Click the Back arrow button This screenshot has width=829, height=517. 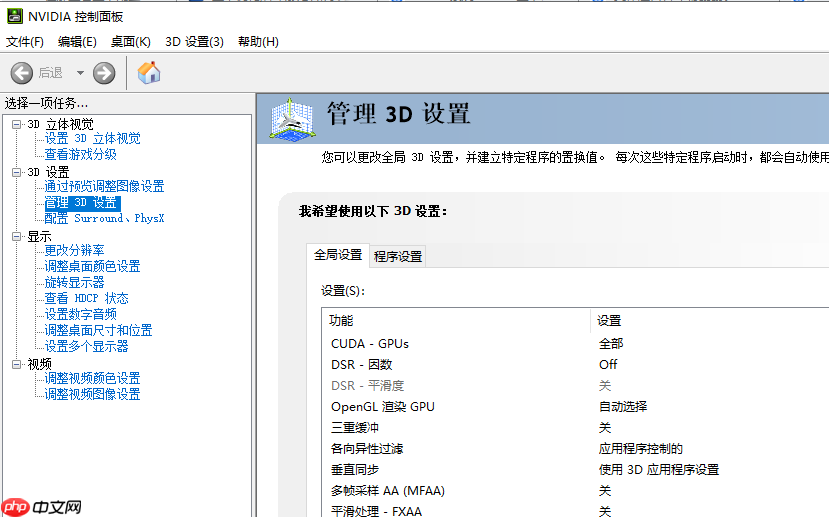[22, 73]
